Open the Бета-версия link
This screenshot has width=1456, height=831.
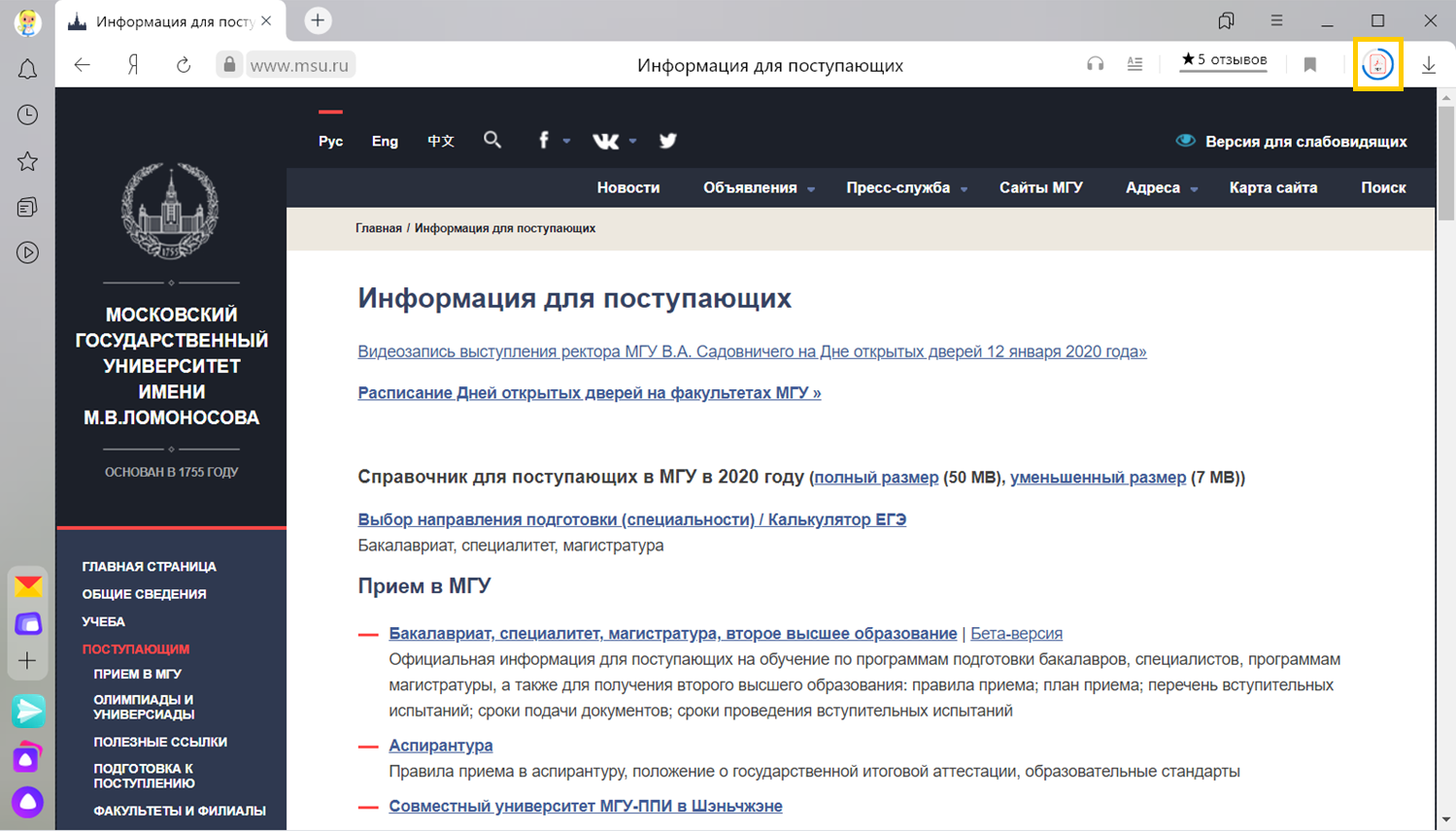pos(1016,634)
